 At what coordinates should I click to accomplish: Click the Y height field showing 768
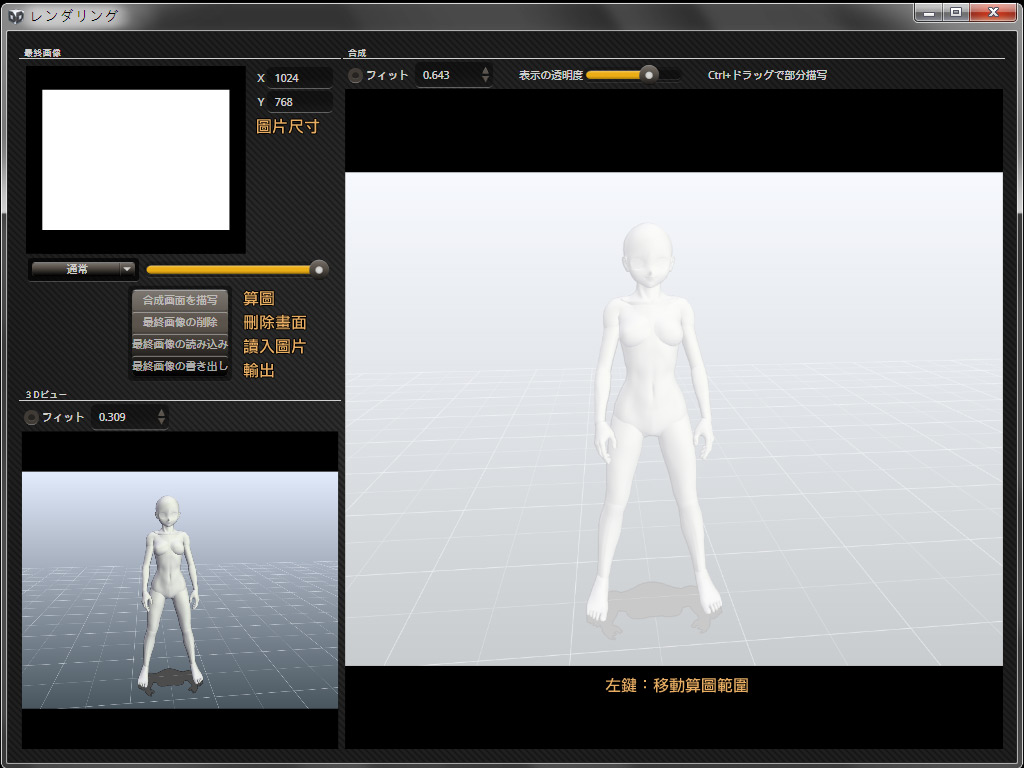click(299, 102)
